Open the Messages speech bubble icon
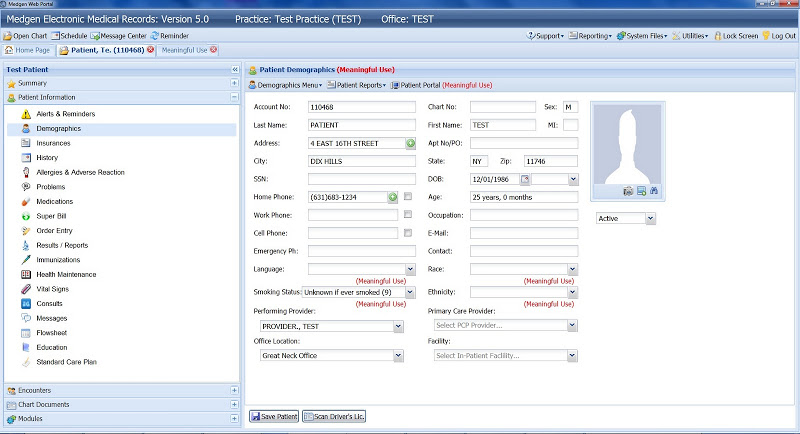The height and width of the screenshot is (434, 800). click(26, 318)
